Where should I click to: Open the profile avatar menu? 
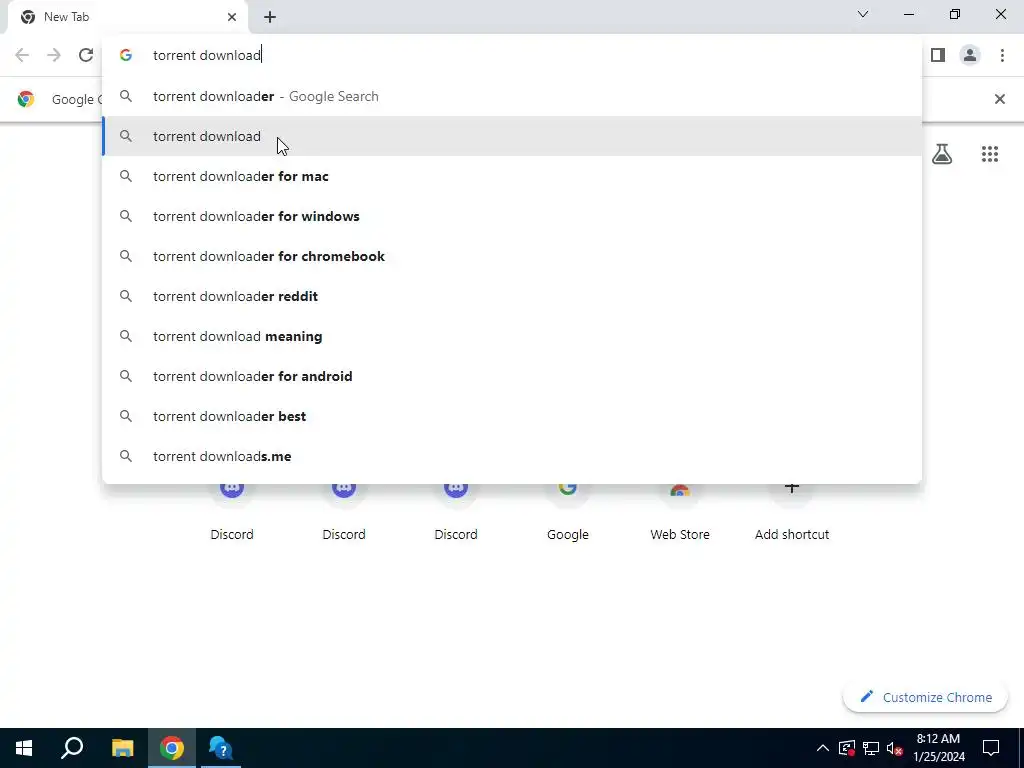(970, 55)
